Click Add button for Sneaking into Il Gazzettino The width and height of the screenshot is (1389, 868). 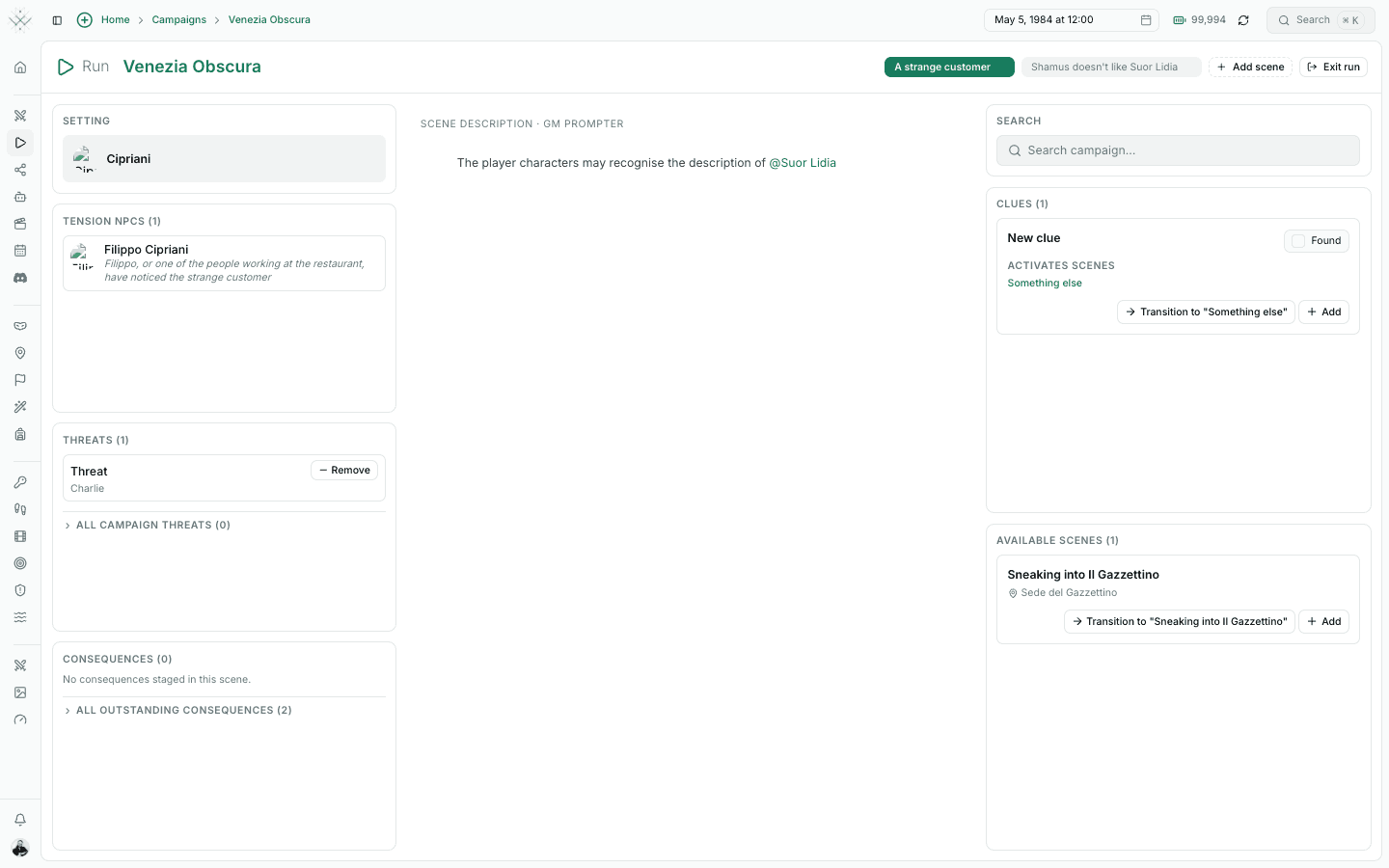1323,622
